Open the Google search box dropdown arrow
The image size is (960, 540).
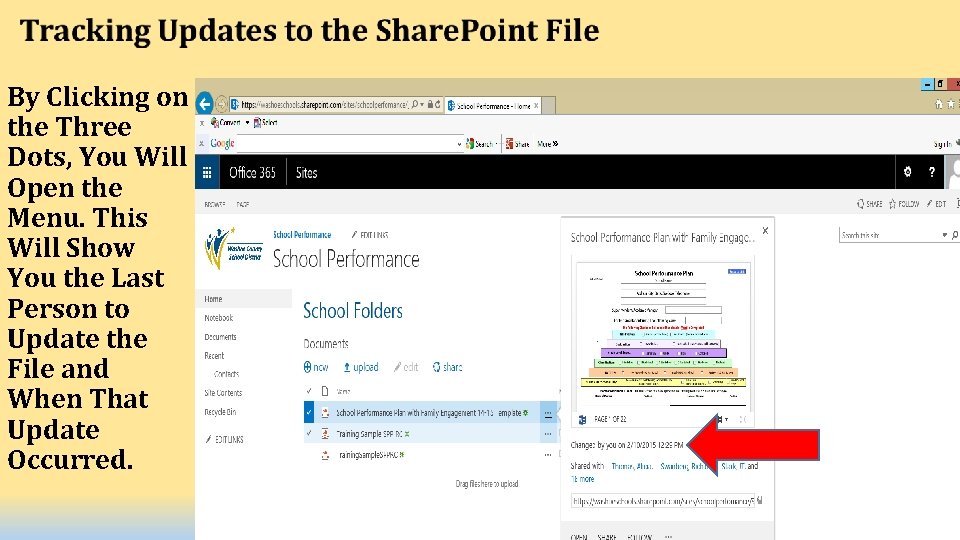pos(459,144)
